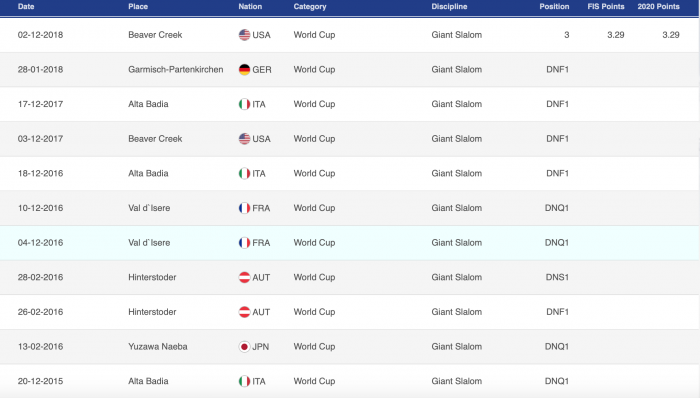
Task: Click the DNS1 position in Hinterstoder row
Action: 557,277
